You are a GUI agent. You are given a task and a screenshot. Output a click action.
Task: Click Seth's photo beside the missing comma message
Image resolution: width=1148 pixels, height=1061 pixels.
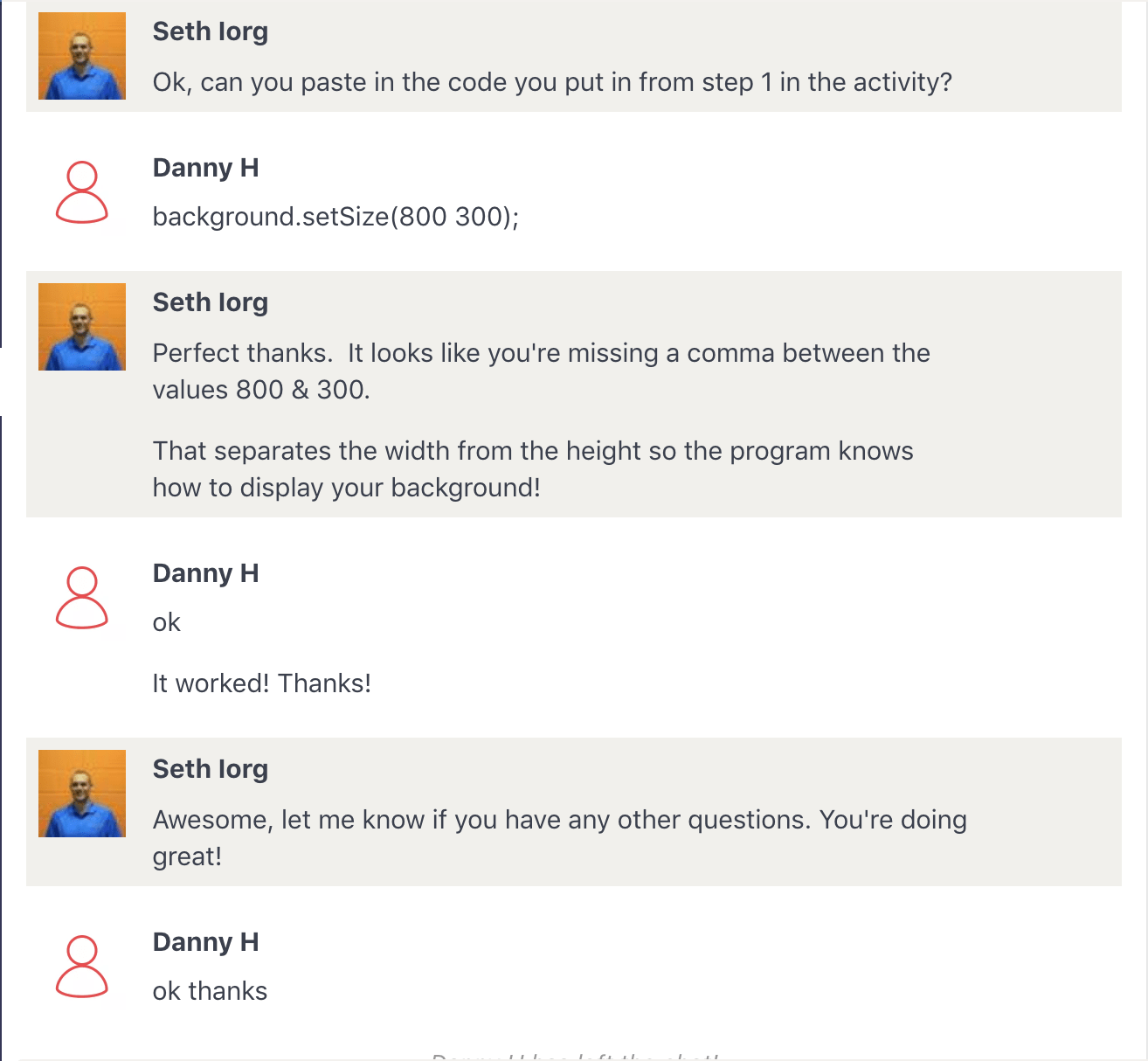(82, 327)
